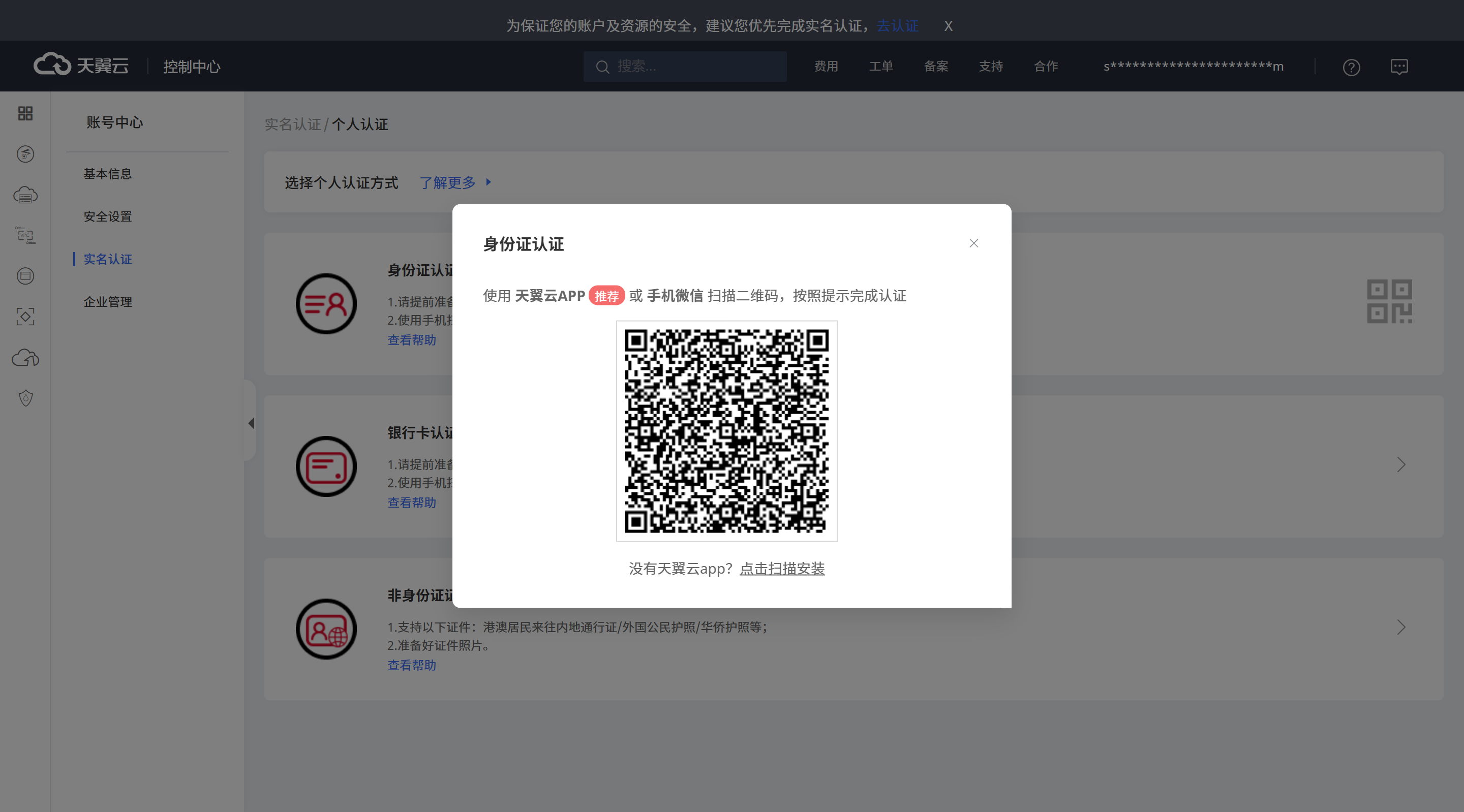The image size is (1464, 812).
Task: Open 工单 in the top menu
Action: point(881,67)
